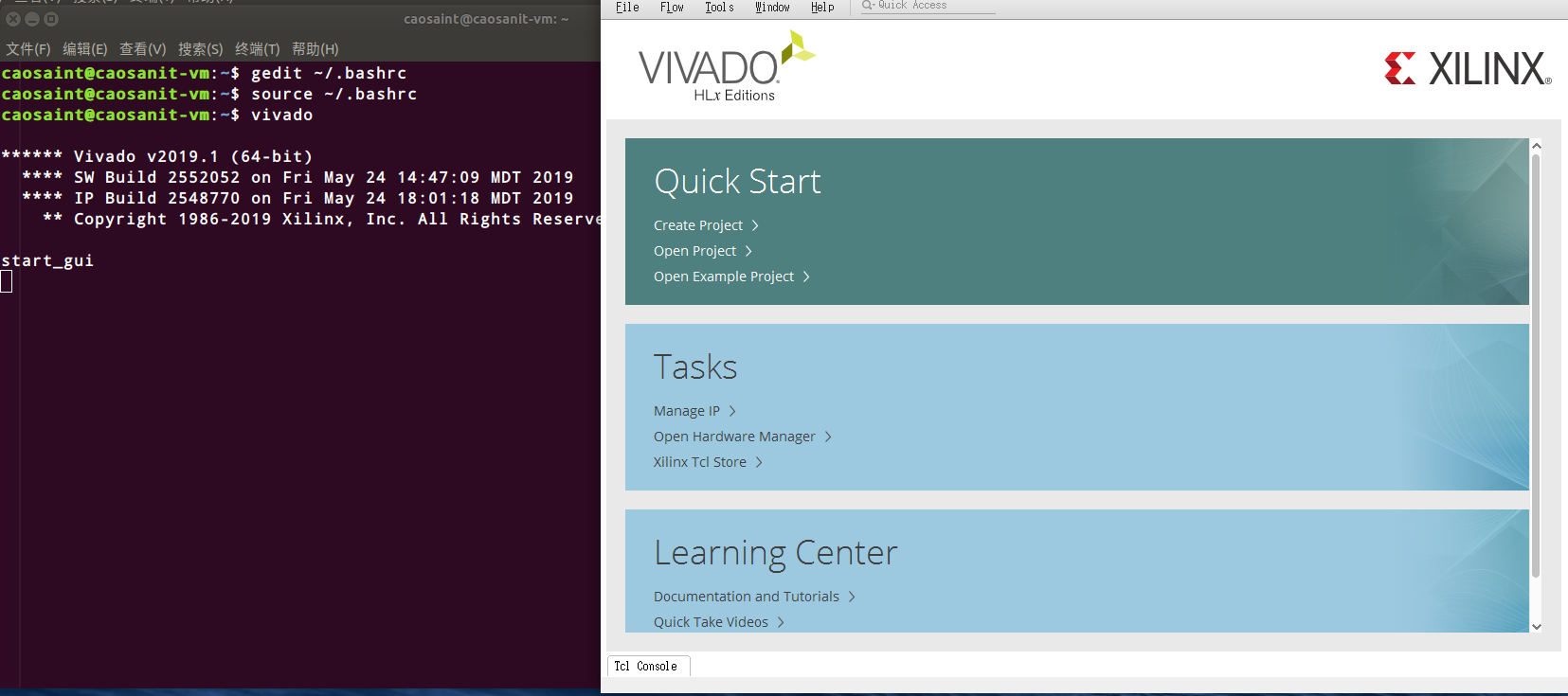Image resolution: width=1568 pixels, height=696 pixels.
Task: Click the Open Example Project link
Action: point(724,277)
